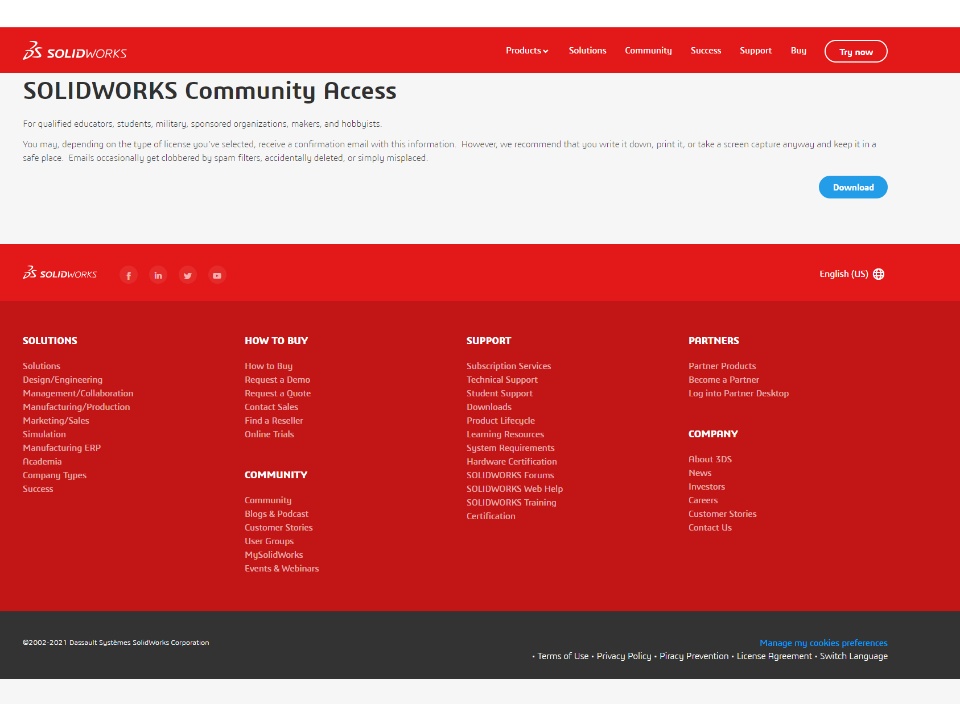This screenshot has height=704, width=960.
Task: Click the globe language icon
Action: 879,274
